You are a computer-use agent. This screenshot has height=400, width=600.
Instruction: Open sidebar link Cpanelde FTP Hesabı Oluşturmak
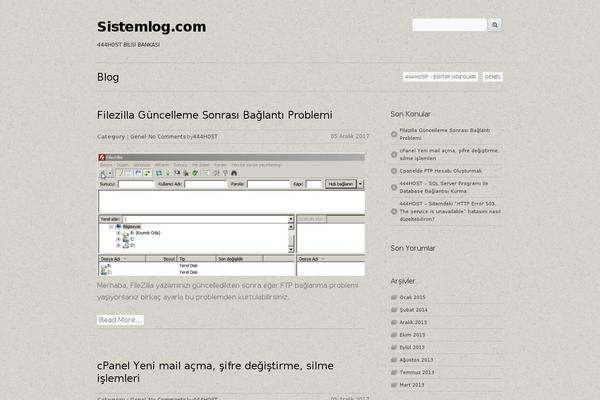coord(440,171)
